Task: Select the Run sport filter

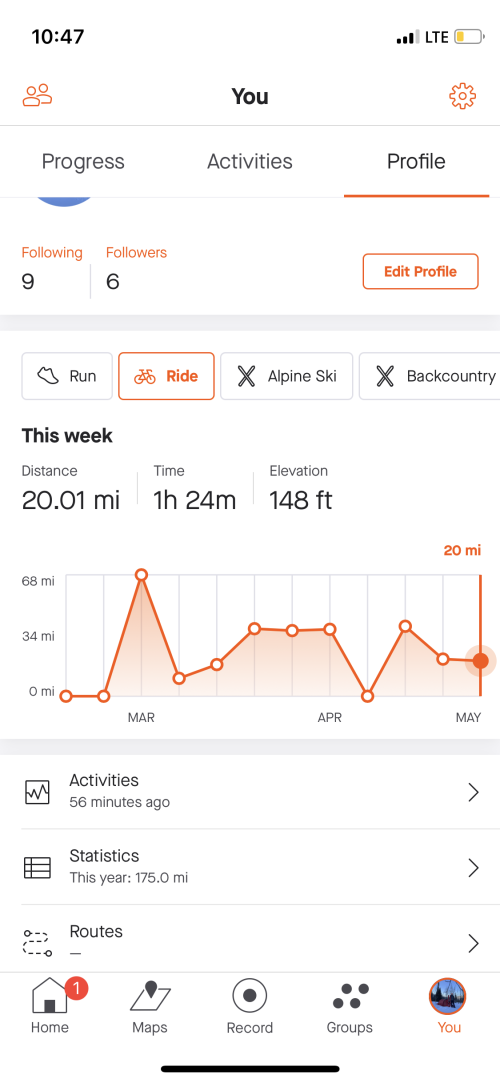Action: [67, 376]
